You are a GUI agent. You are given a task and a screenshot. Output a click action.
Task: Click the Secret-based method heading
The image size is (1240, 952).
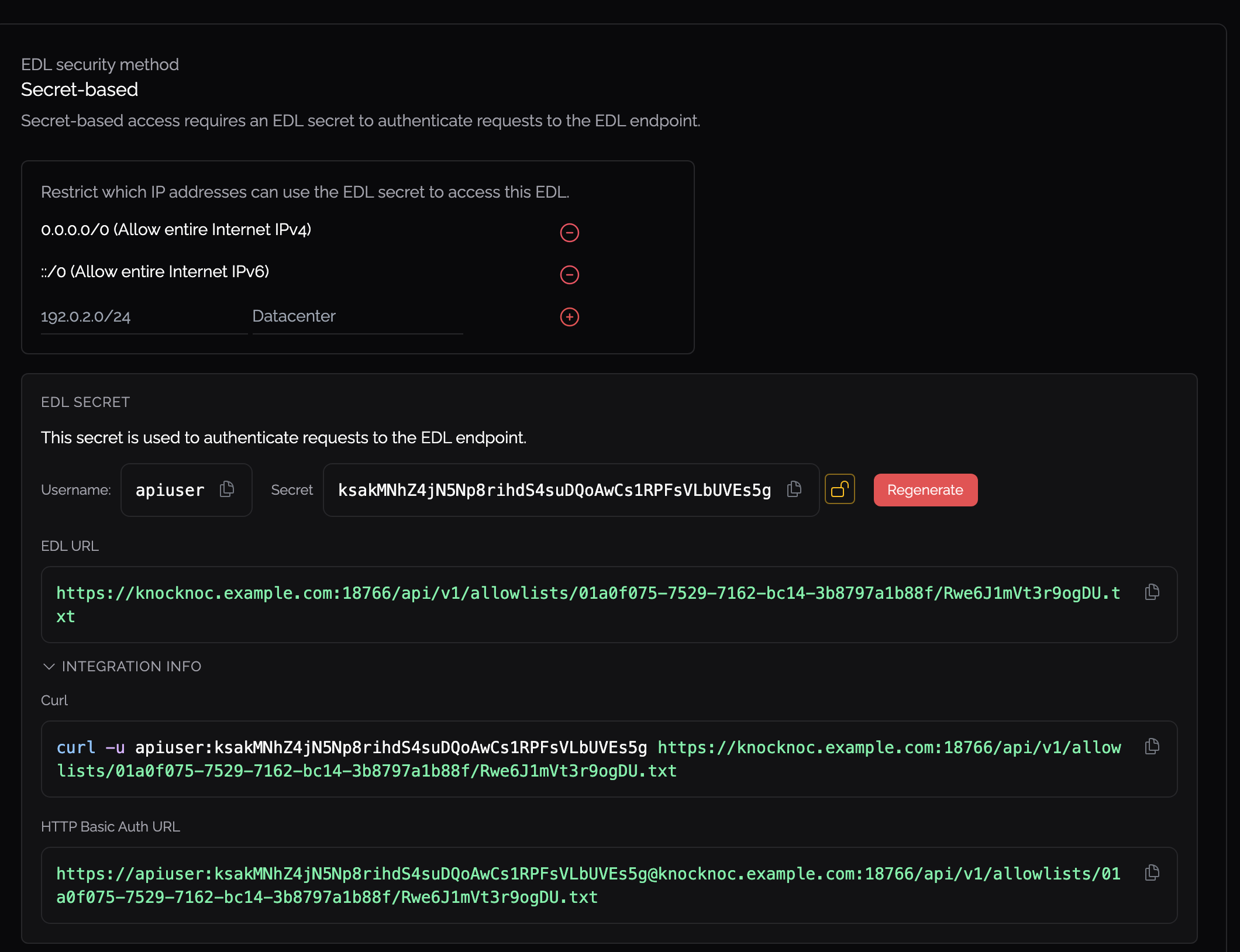[x=80, y=89]
